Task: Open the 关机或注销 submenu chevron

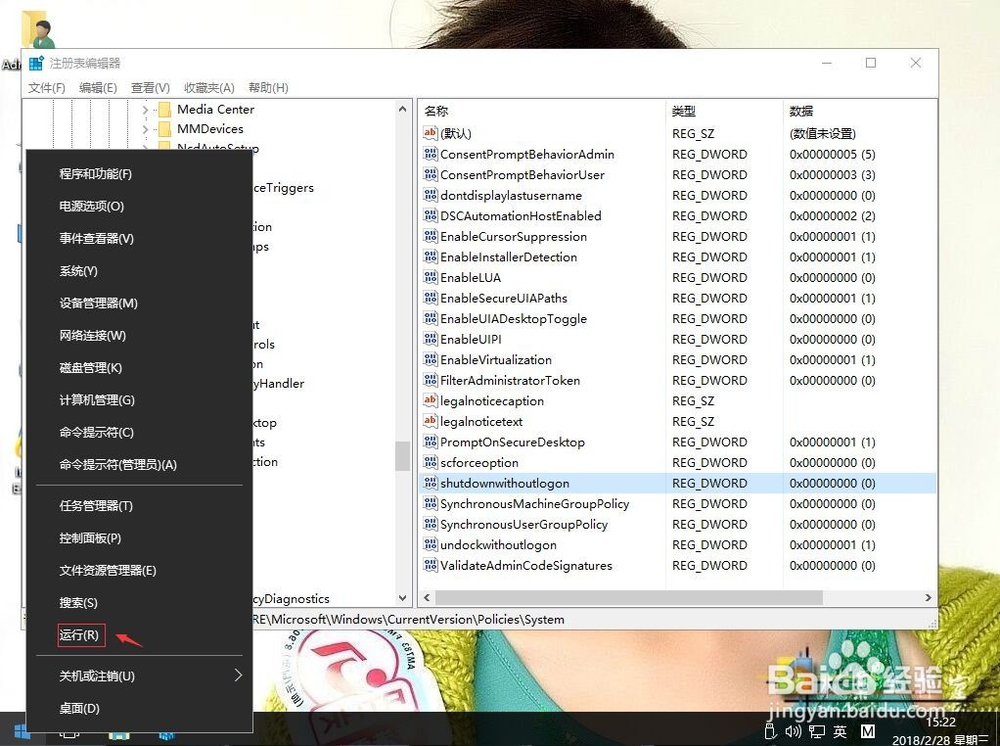Action: point(237,675)
